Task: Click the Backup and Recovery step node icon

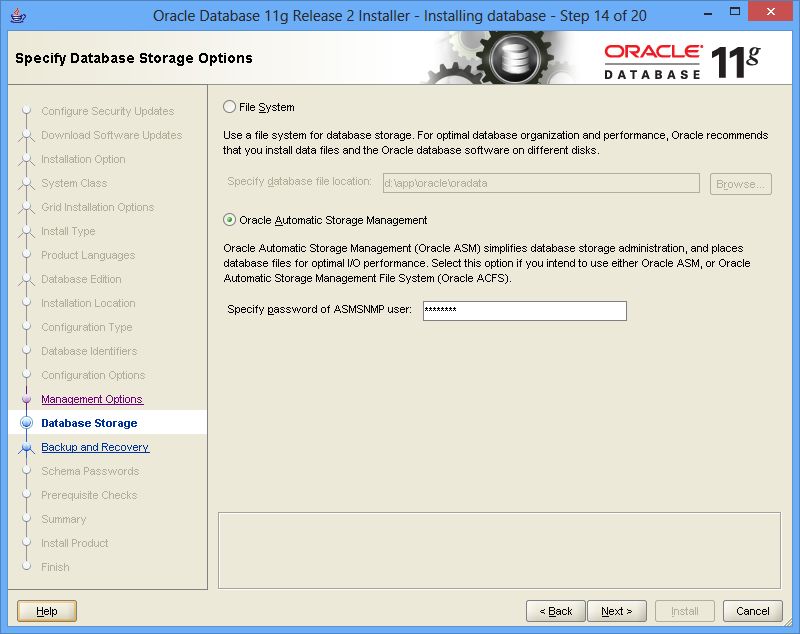Action: (x=27, y=447)
